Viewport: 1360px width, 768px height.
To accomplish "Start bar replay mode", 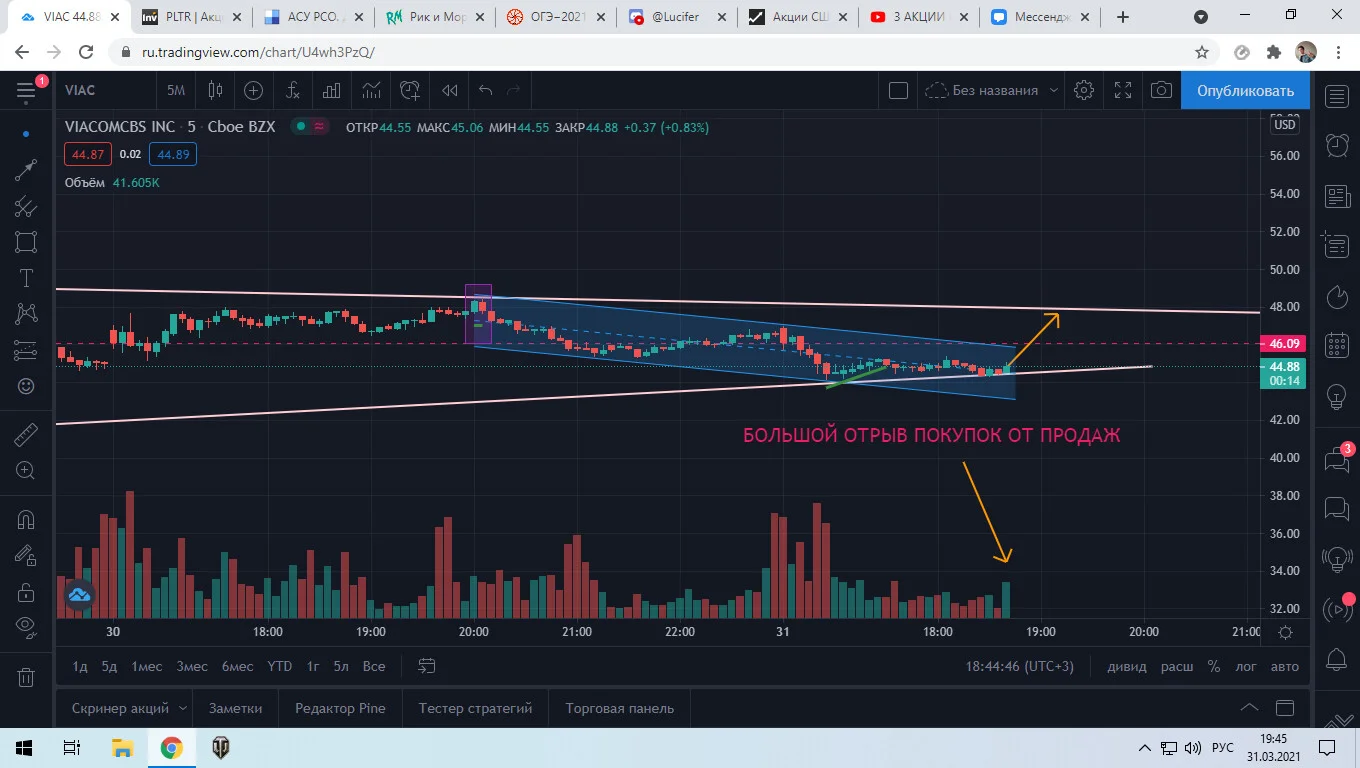I will (450, 90).
